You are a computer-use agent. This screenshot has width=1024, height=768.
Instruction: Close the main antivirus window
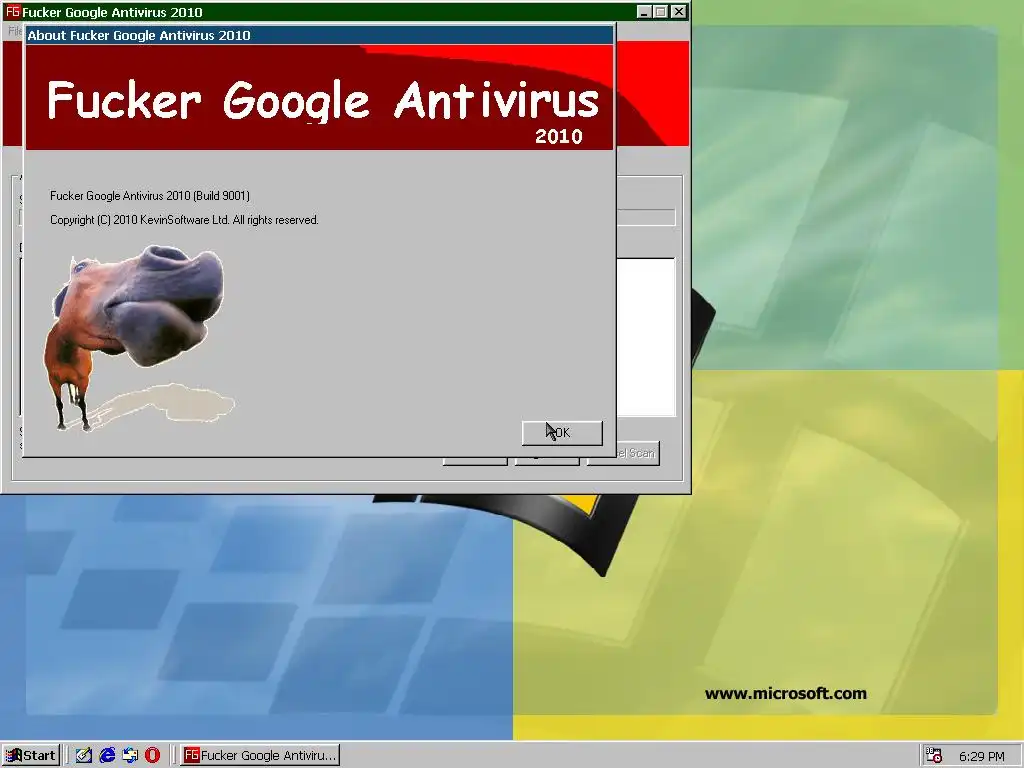[679, 12]
